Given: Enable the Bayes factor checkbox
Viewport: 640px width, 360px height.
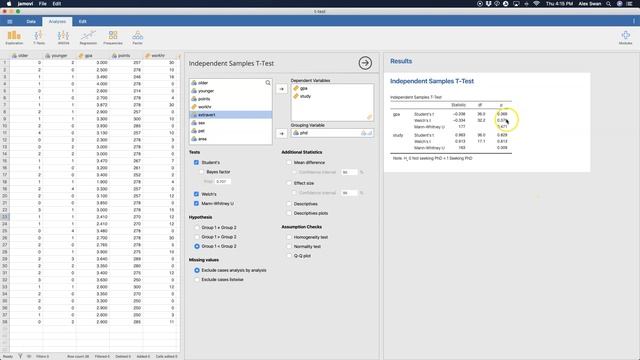Looking at the screenshot, I should pyautogui.click(x=202, y=172).
